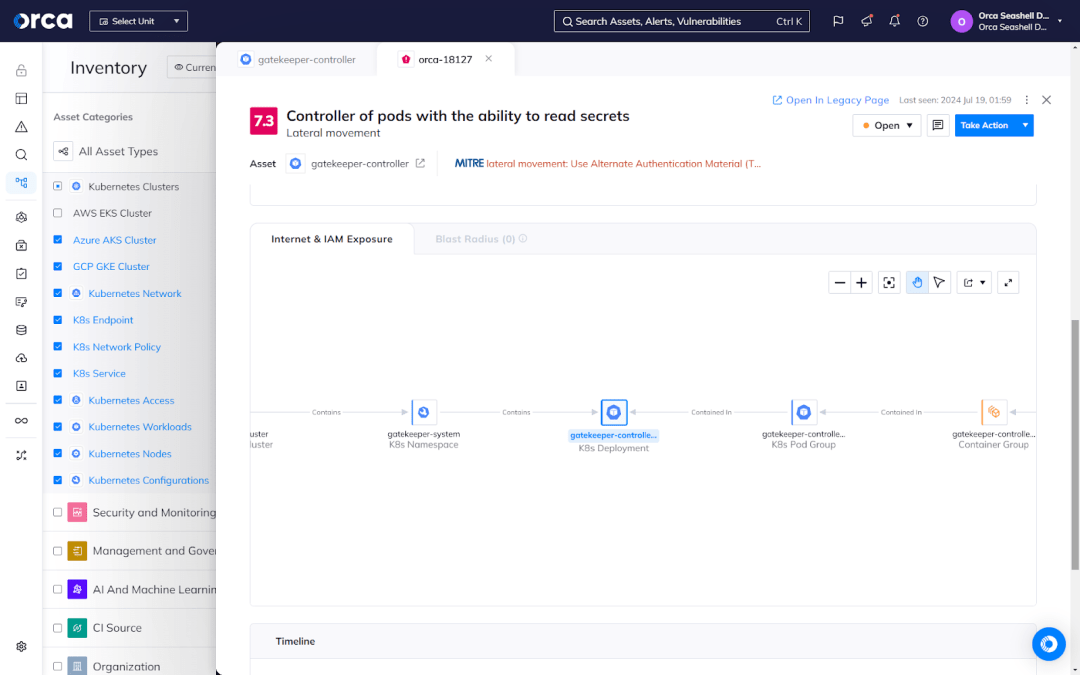This screenshot has height=675, width=1080.
Task: Open the search magnifier sidebar icon
Action: [21, 155]
